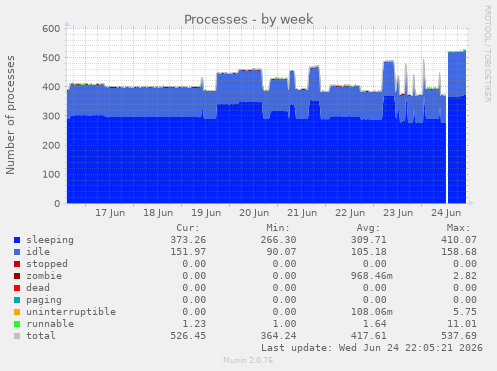This screenshot has width=497, height=371.
Task: Select the 'stopped' legend label
Action: point(47,264)
